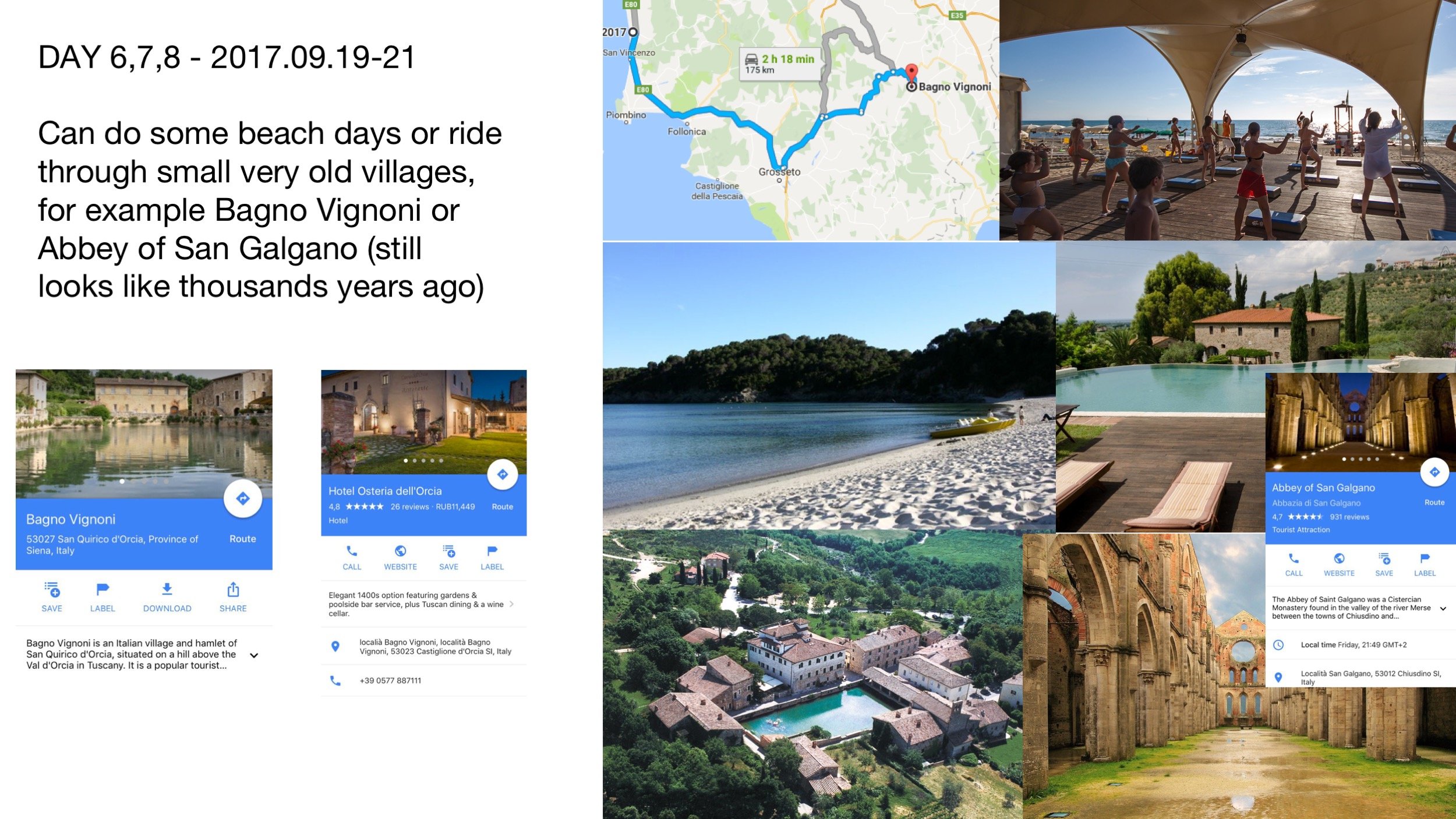Open the Elegant 1400s hotel description arrow

[x=511, y=604]
